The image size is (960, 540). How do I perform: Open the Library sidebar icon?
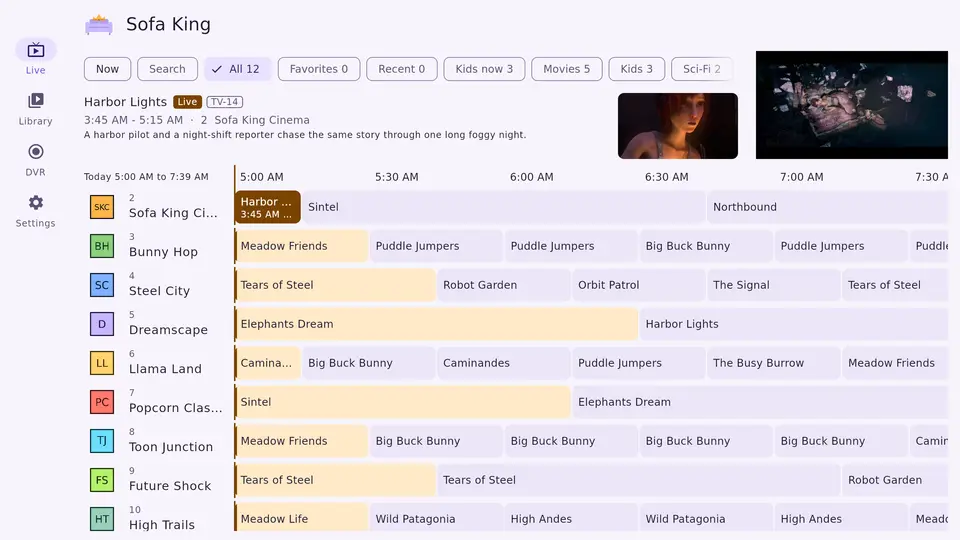coord(36,100)
